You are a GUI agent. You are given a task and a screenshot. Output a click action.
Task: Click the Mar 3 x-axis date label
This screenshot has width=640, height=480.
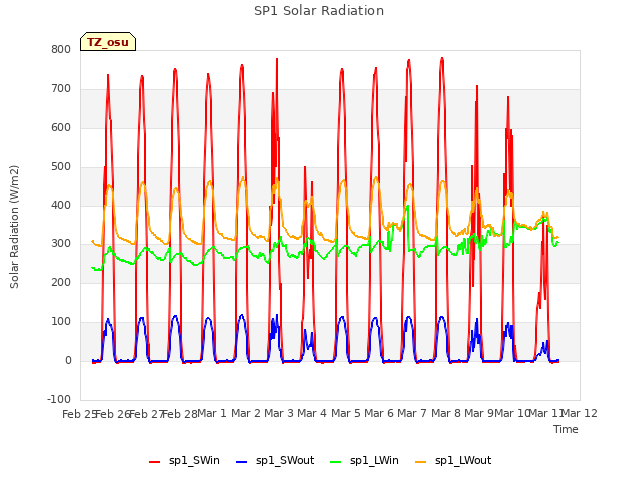coord(279,413)
